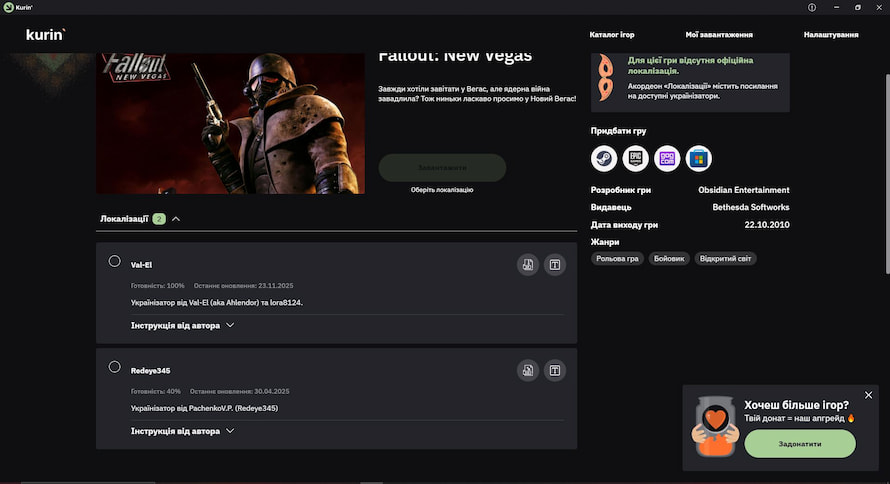The image size is (890, 484).
Task: Click the kurin logo
Action: coord(45,35)
